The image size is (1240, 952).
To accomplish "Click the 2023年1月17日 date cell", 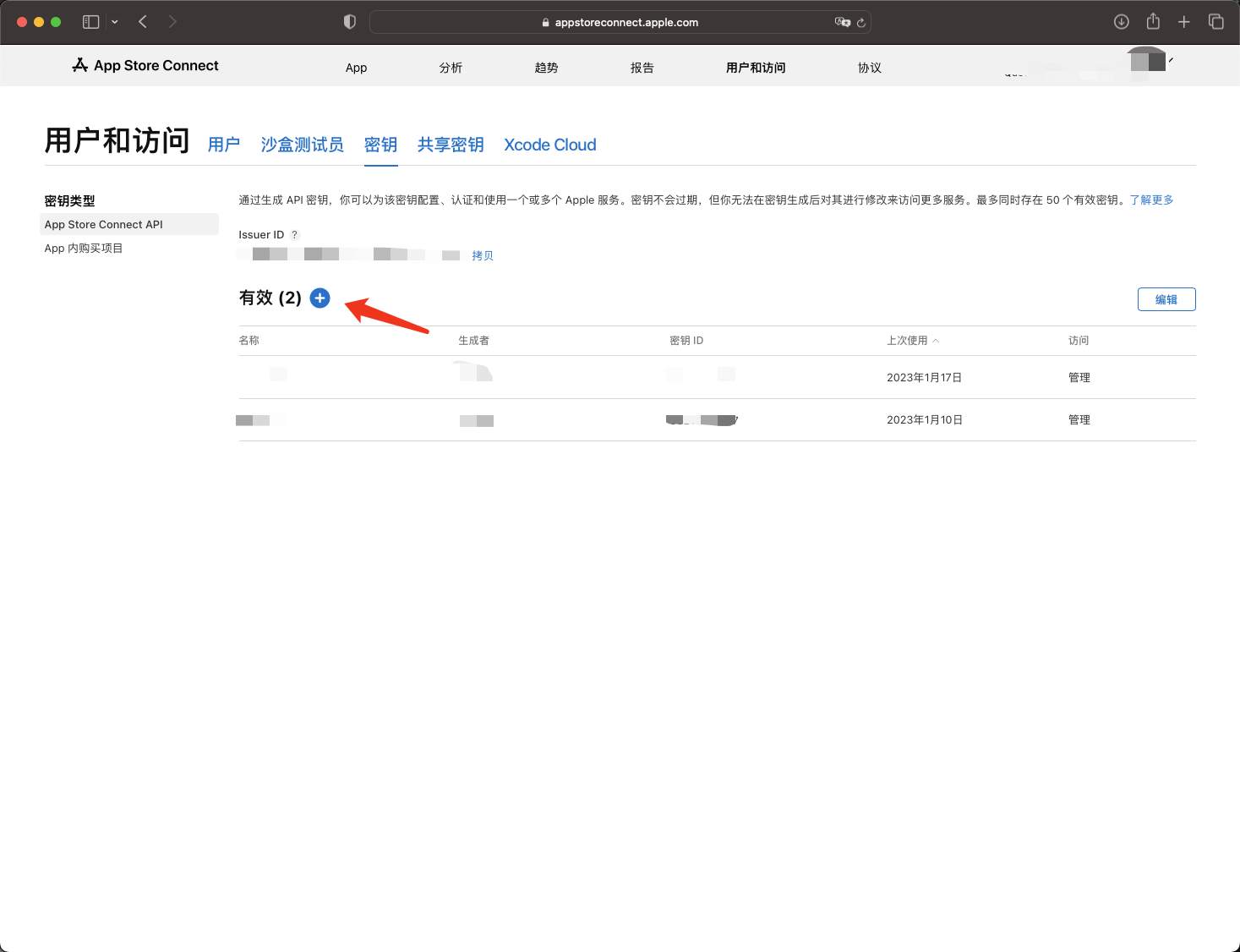I will 924,377.
